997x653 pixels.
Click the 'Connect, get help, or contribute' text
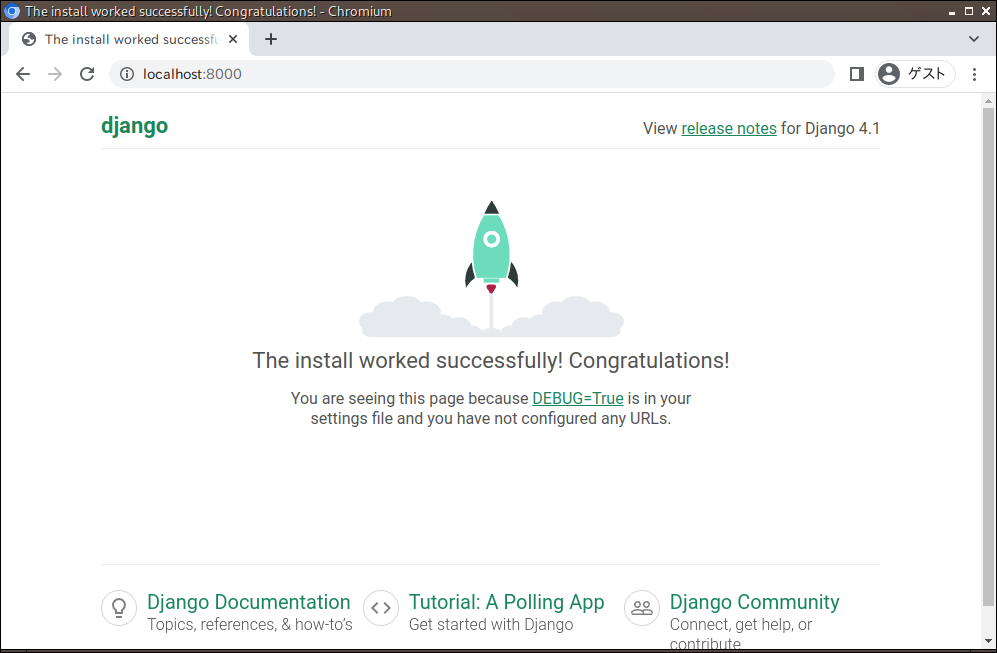741,633
